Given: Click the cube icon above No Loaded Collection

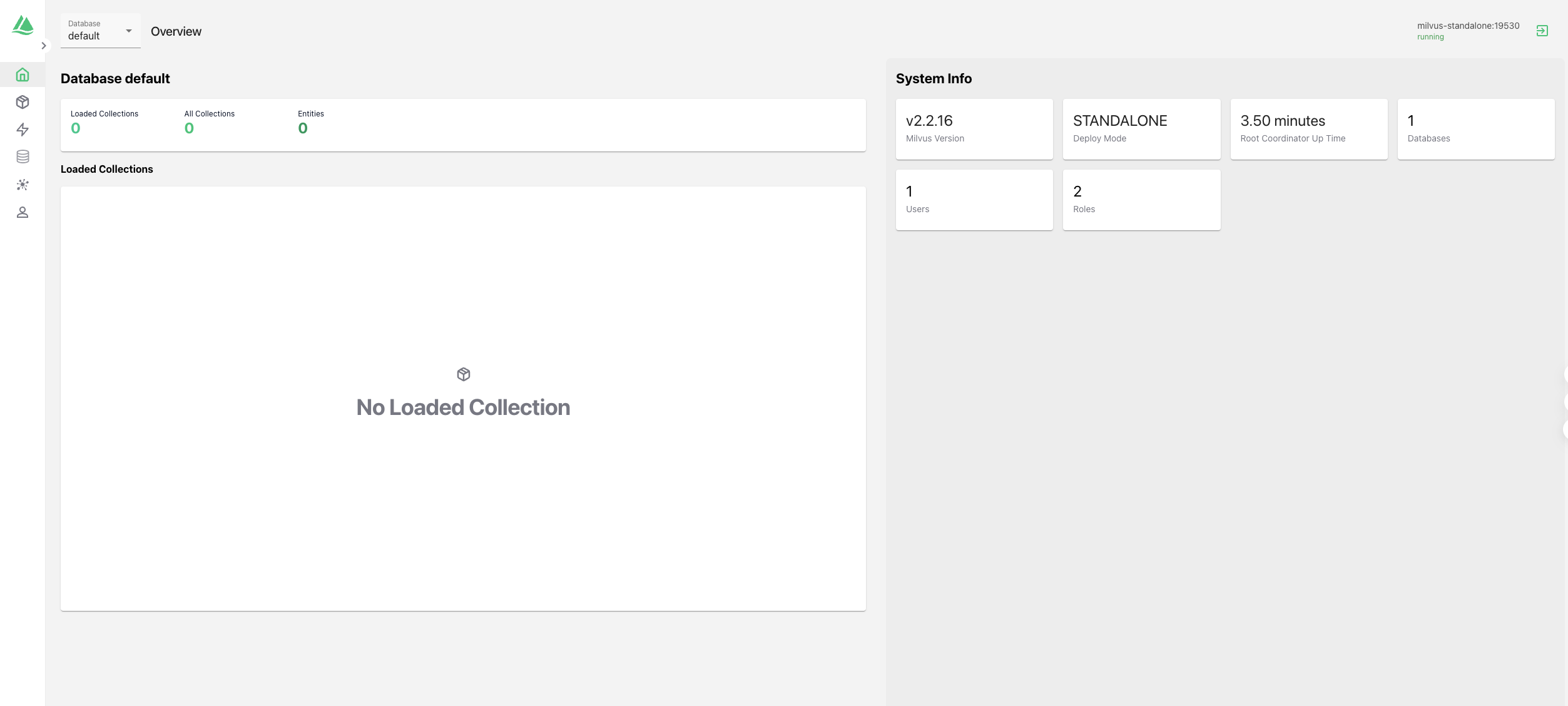Looking at the screenshot, I should click(x=464, y=374).
